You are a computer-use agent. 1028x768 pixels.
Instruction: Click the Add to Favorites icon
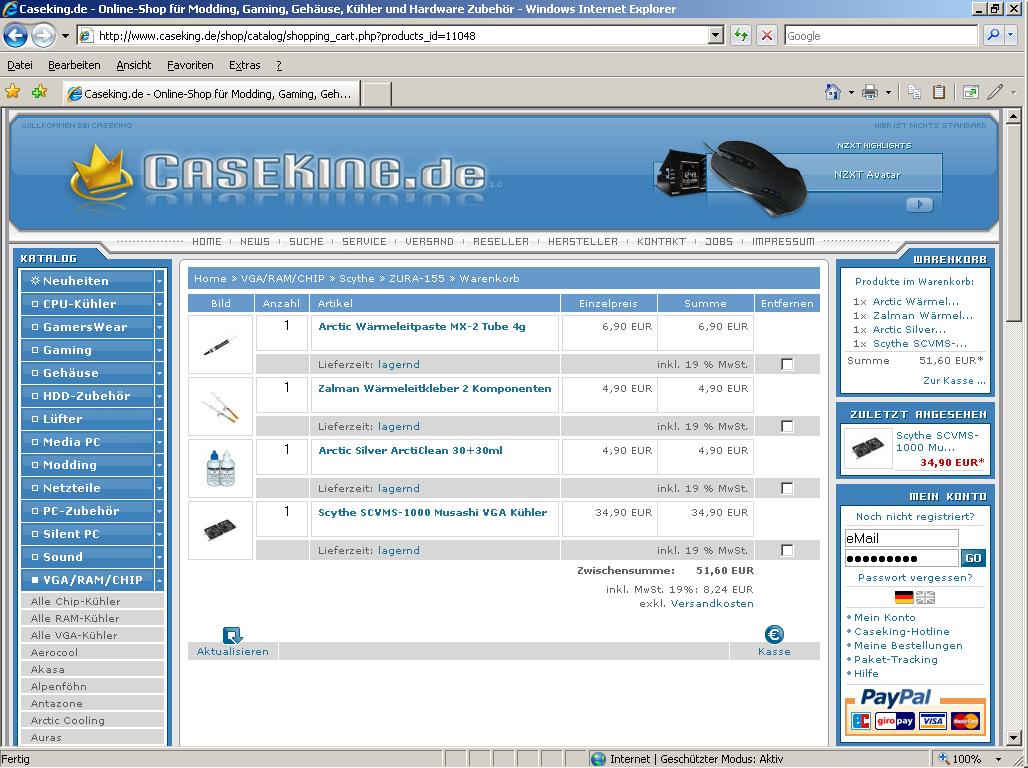tap(39, 92)
